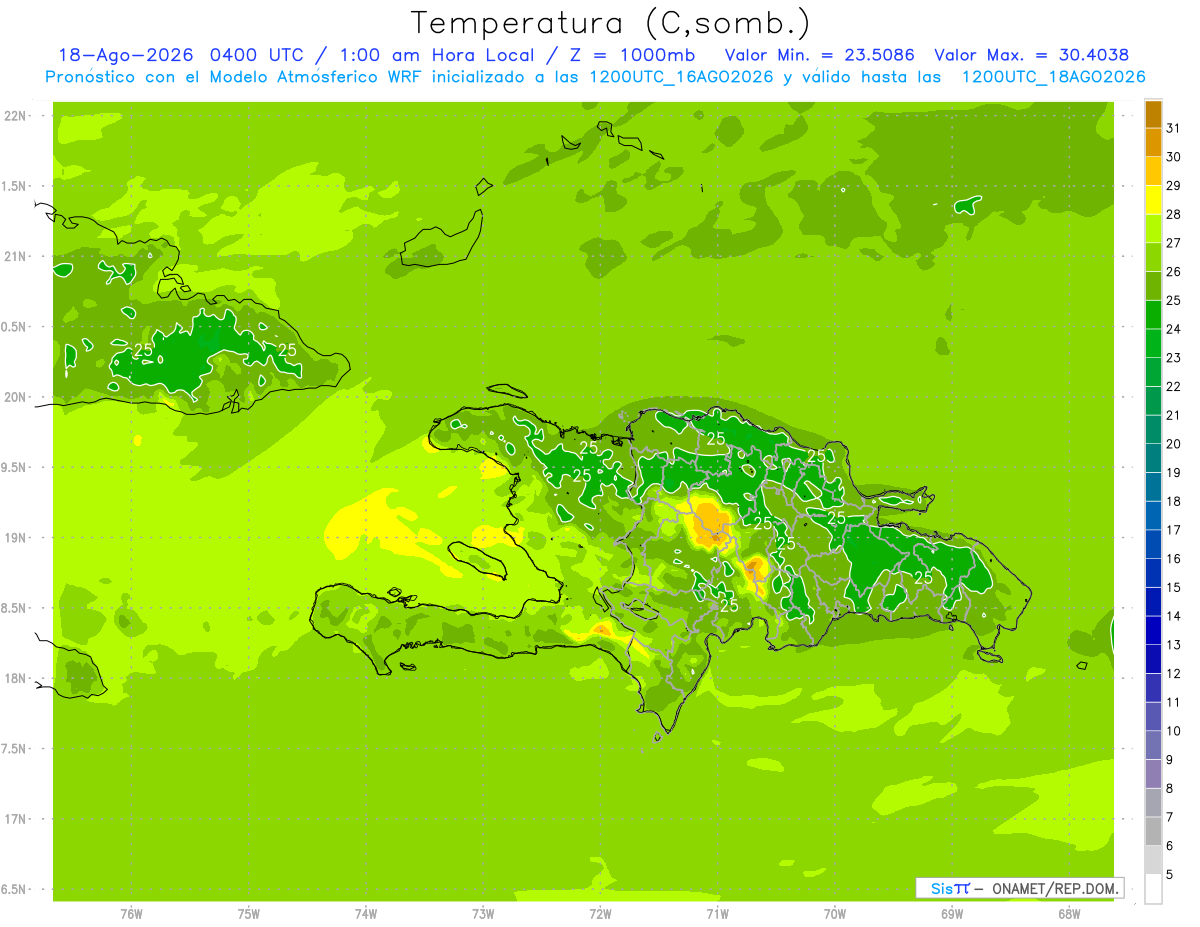Click the '1200UTC_18AGO2026' valid-until time text
1200x927 pixels.
point(1053,77)
